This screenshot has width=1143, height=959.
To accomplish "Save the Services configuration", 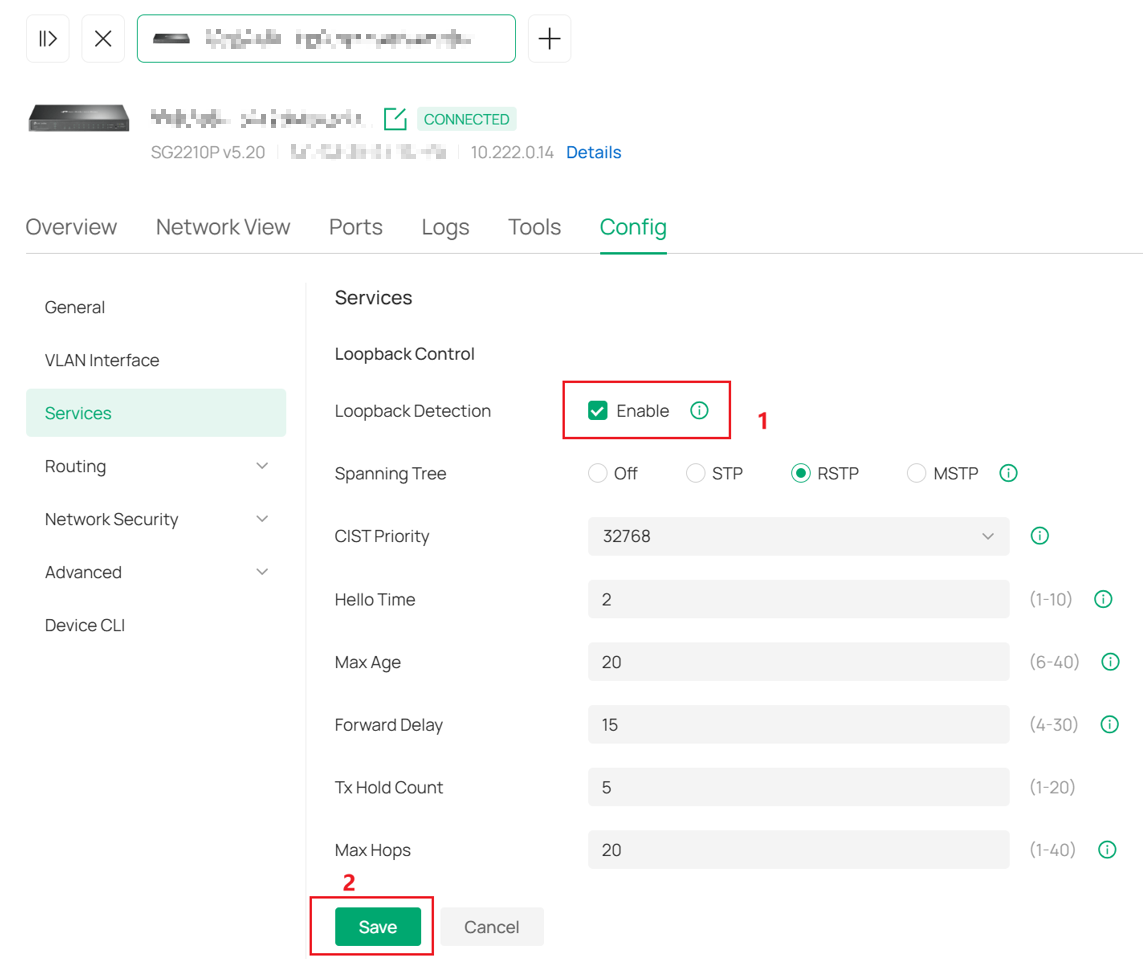I will pyautogui.click(x=376, y=926).
